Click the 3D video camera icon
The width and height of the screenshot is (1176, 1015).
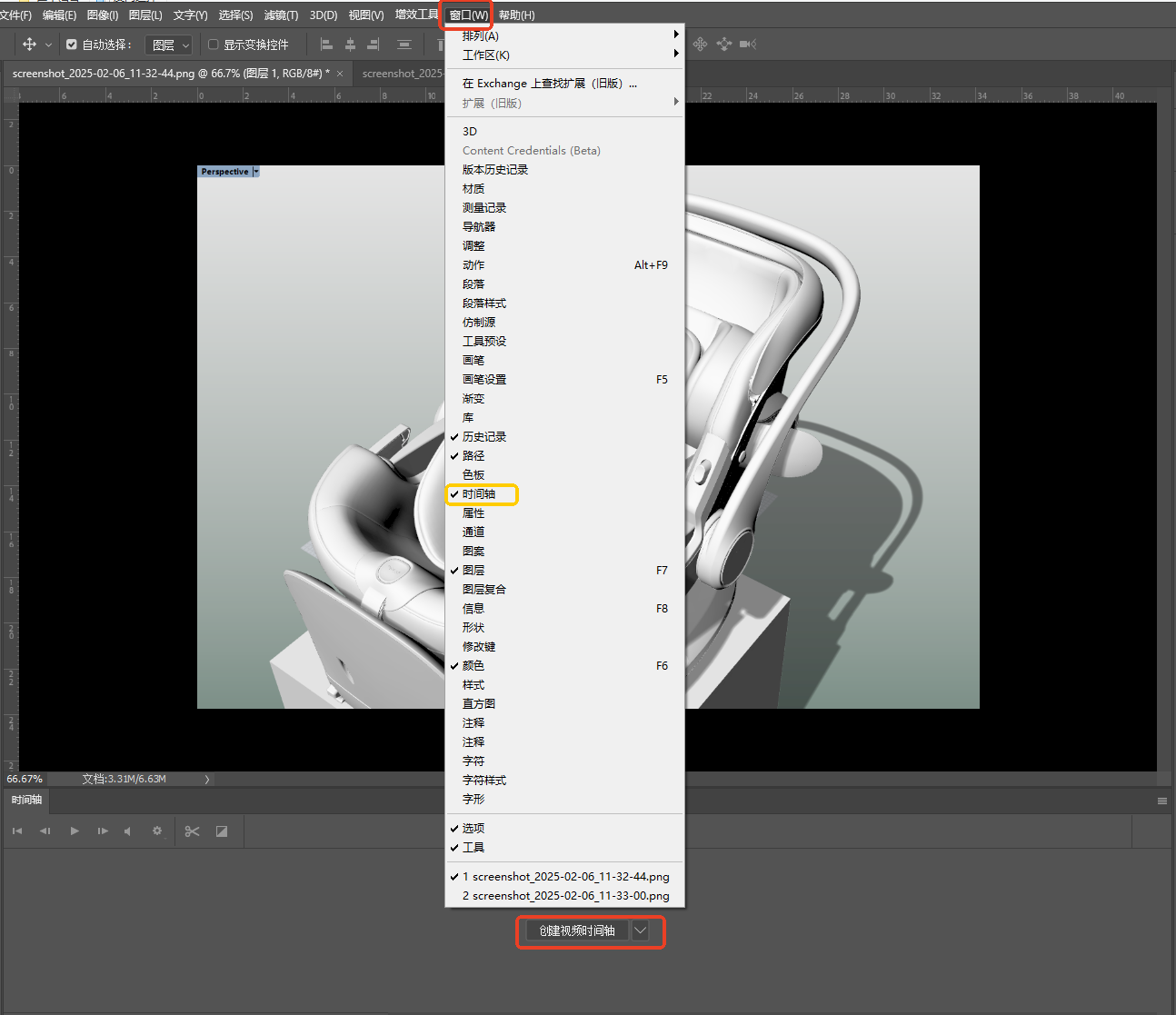pos(747,44)
